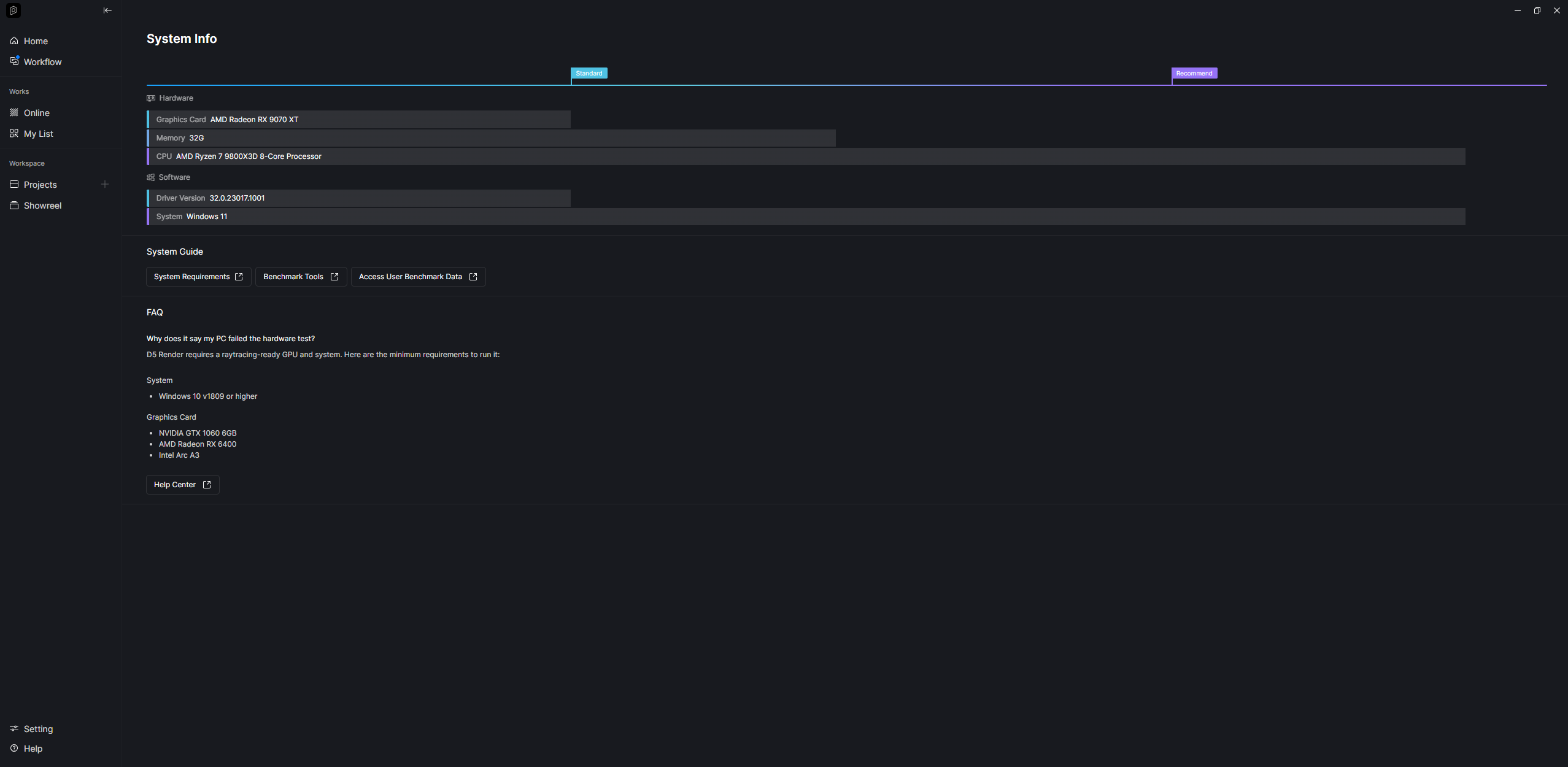Click the Projects folder icon
Viewport: 1568px width, 767px height.
coord(14,185)
